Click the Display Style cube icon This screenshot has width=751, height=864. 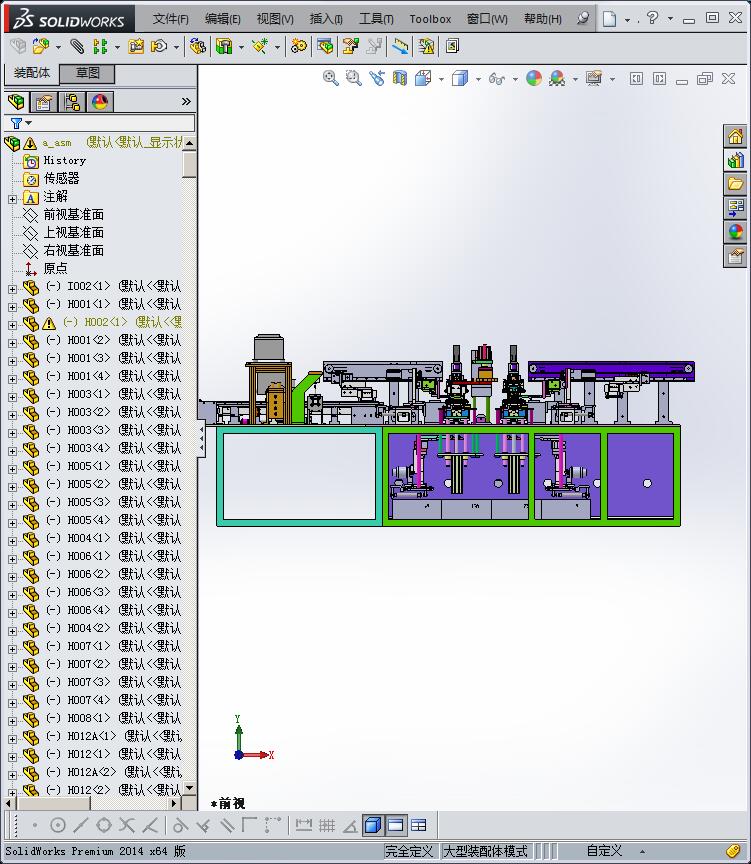click(460, 78)
